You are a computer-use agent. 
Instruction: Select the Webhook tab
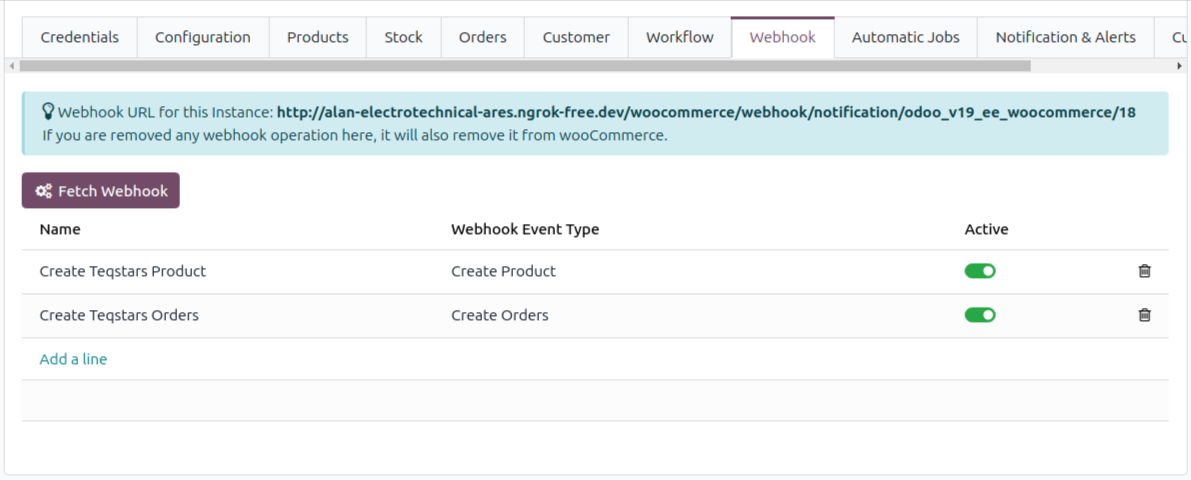pyautogui.click(x=782, y=37)
